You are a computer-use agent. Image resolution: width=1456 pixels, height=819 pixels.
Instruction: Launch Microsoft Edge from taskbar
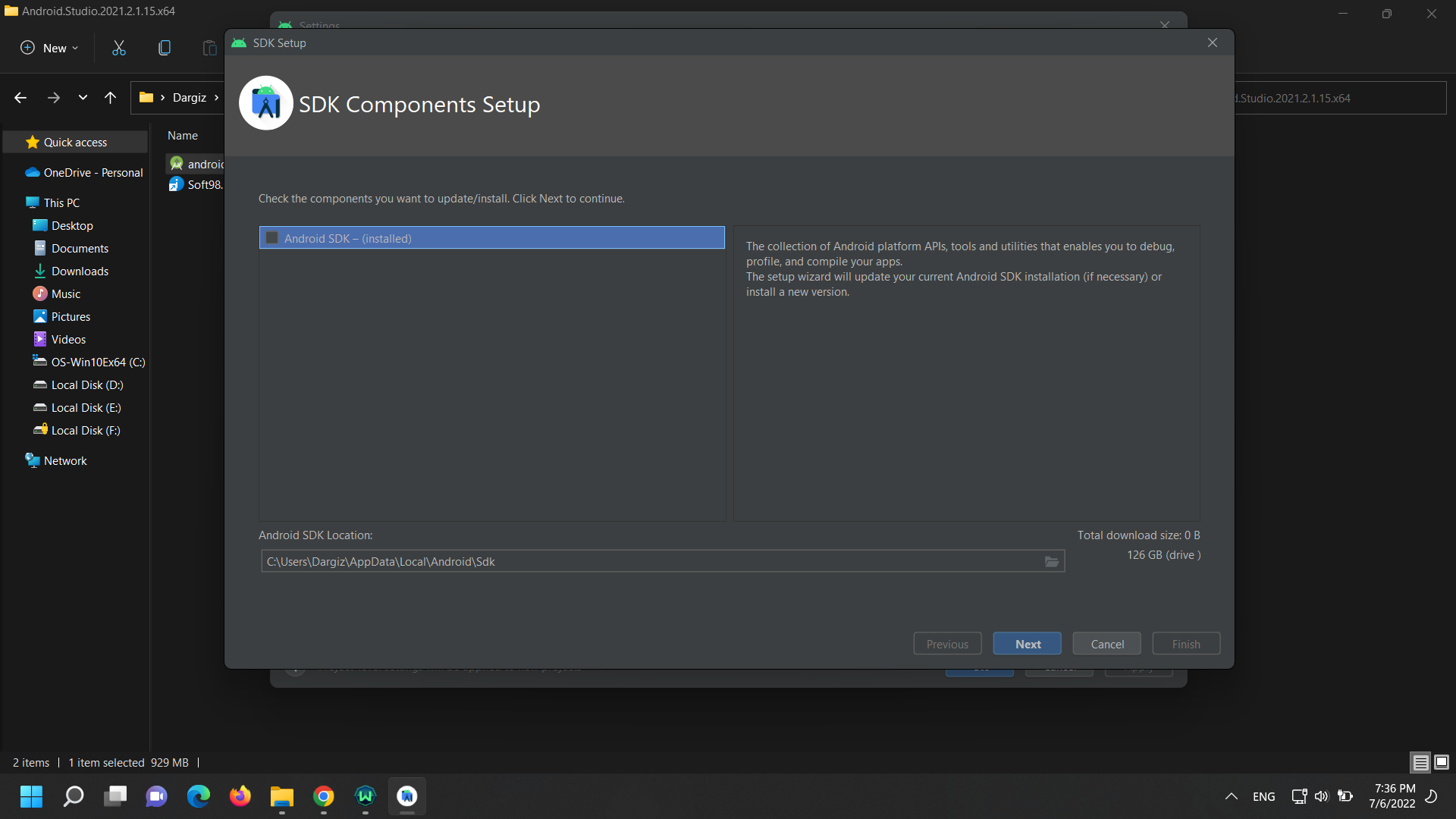199,796
